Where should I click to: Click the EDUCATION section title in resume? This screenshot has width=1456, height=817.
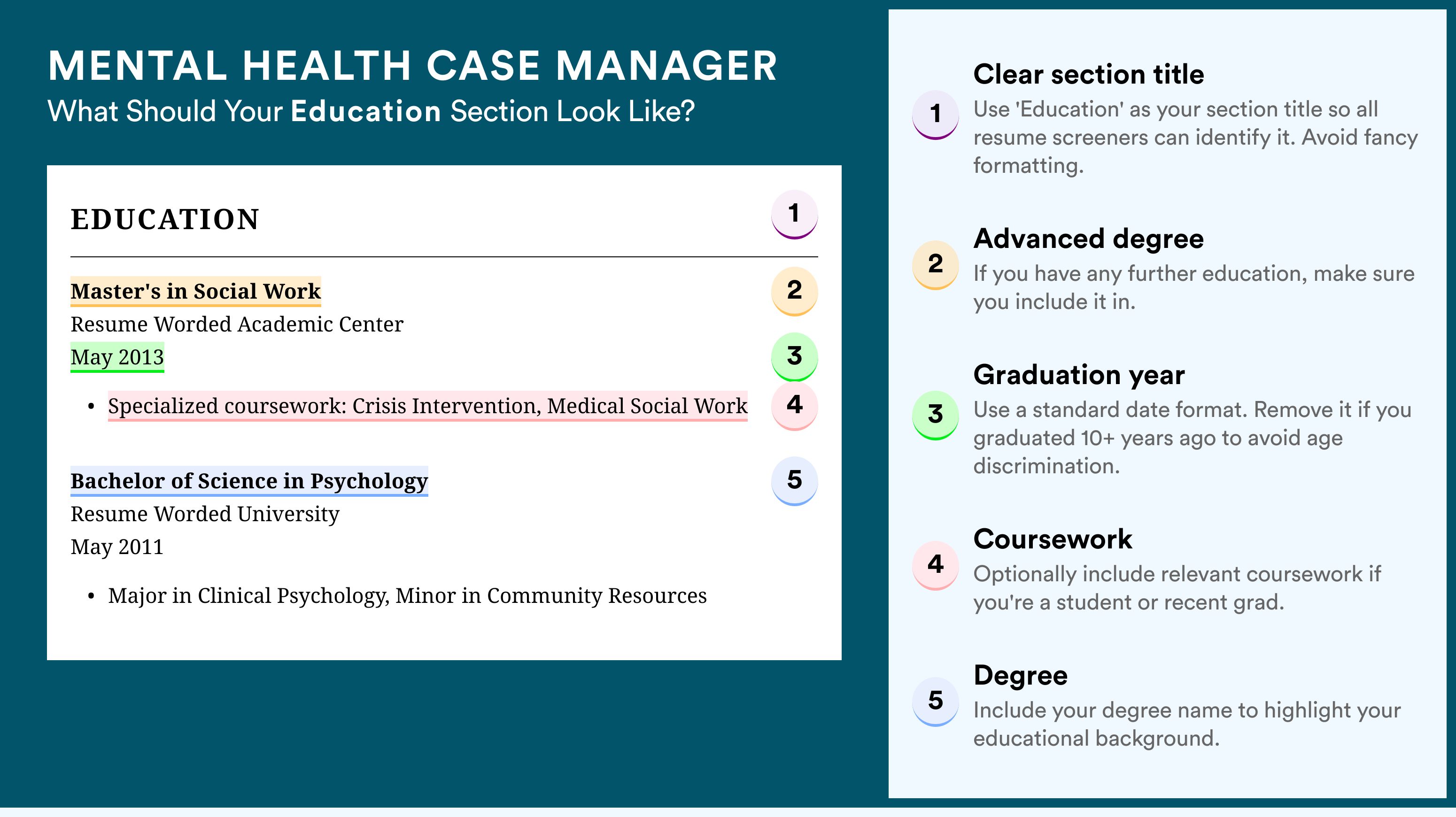tap(164, 219)
